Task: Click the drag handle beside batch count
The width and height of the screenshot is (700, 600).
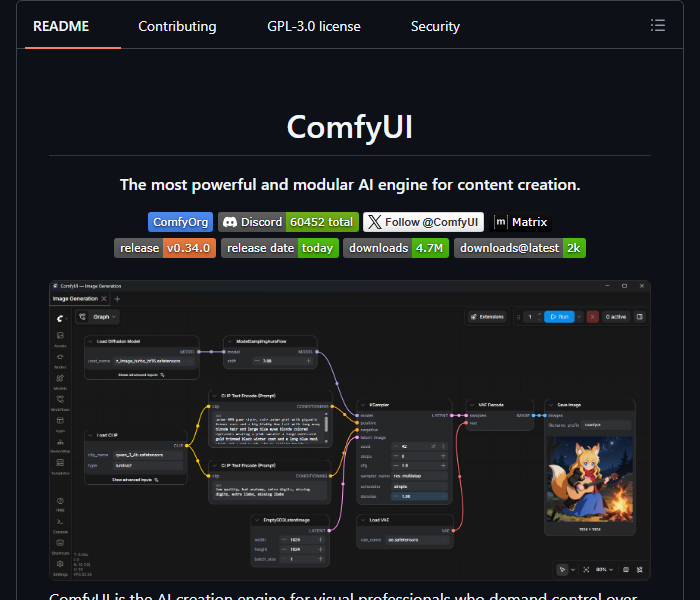Action: coord(518,317)
